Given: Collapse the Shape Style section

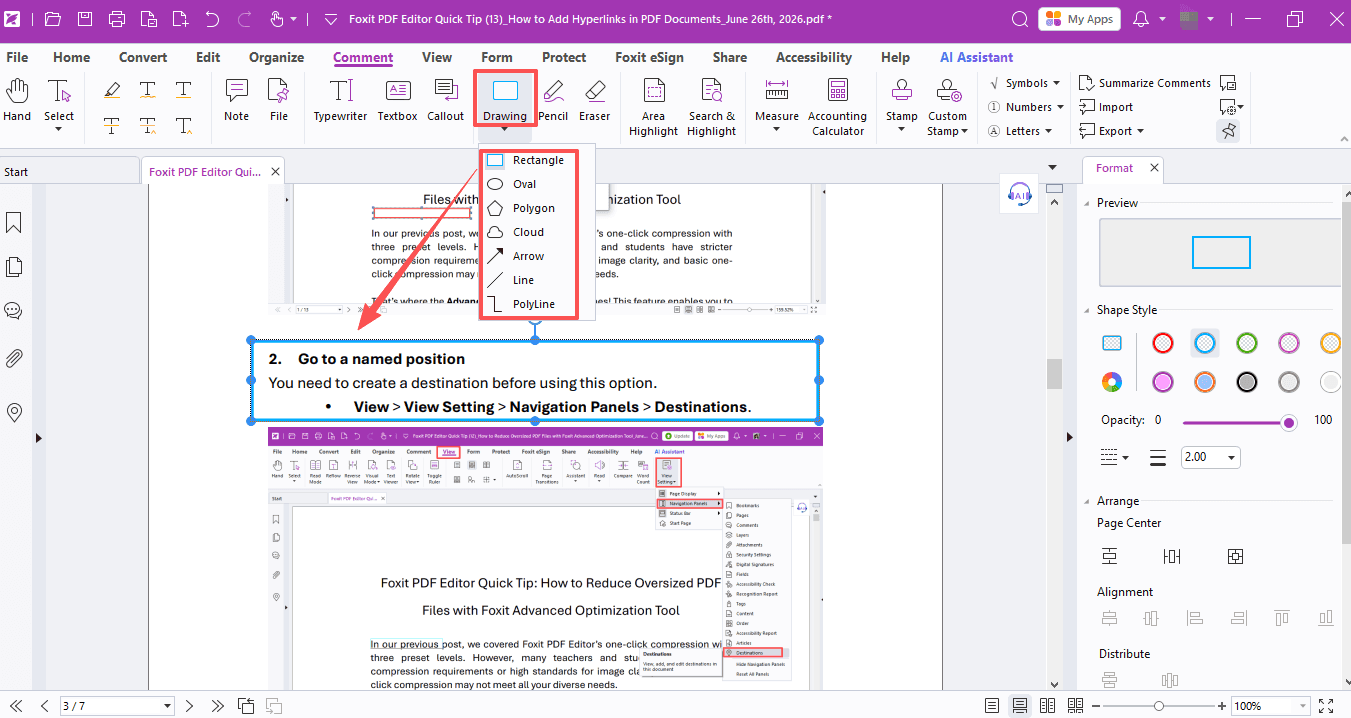Looking at the screenshot, I should coord(1088,310).
